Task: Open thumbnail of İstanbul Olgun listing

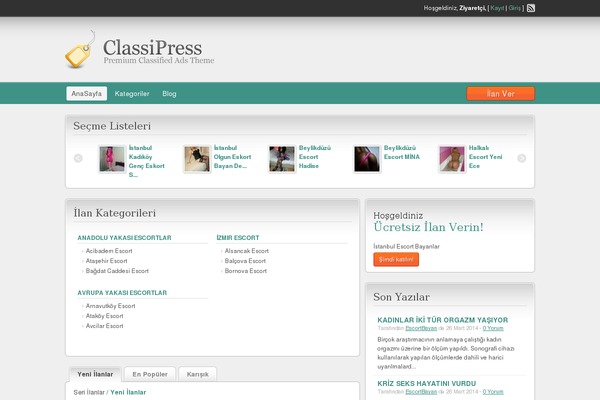Action: pos(197,159)
